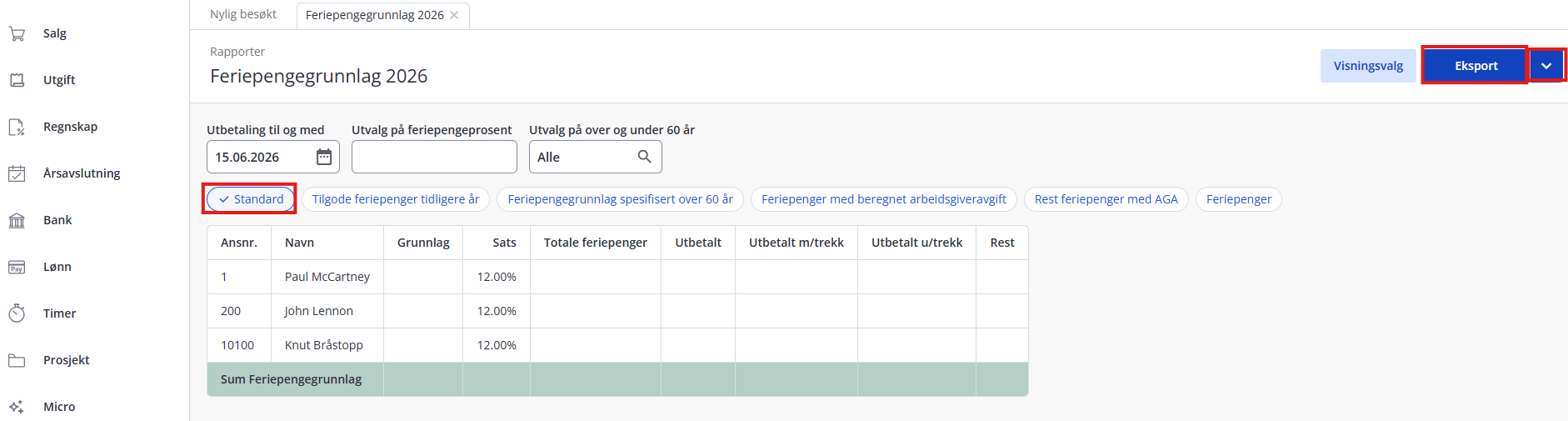Expand the Eksport dropdown arrow
Viewport: 1568px width, 421px height.
click(1546, 66)
